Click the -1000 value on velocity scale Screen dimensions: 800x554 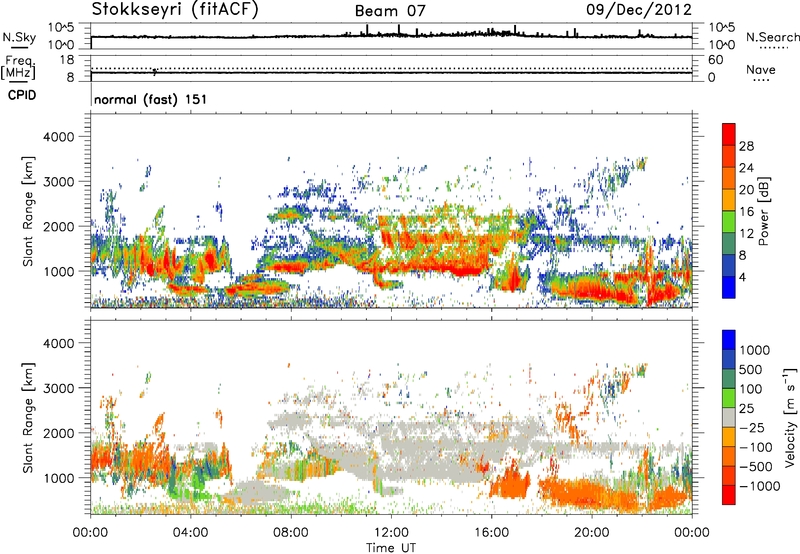pos(759,486)
